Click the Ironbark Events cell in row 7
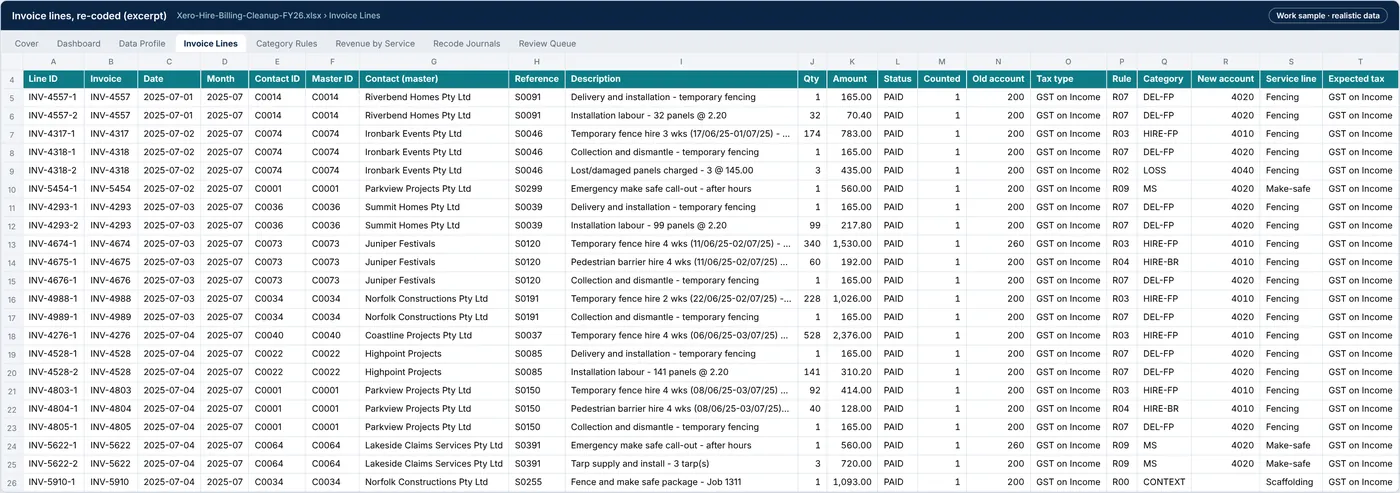The width and height of the screenshot is (1400, 493). click(434, 134)
